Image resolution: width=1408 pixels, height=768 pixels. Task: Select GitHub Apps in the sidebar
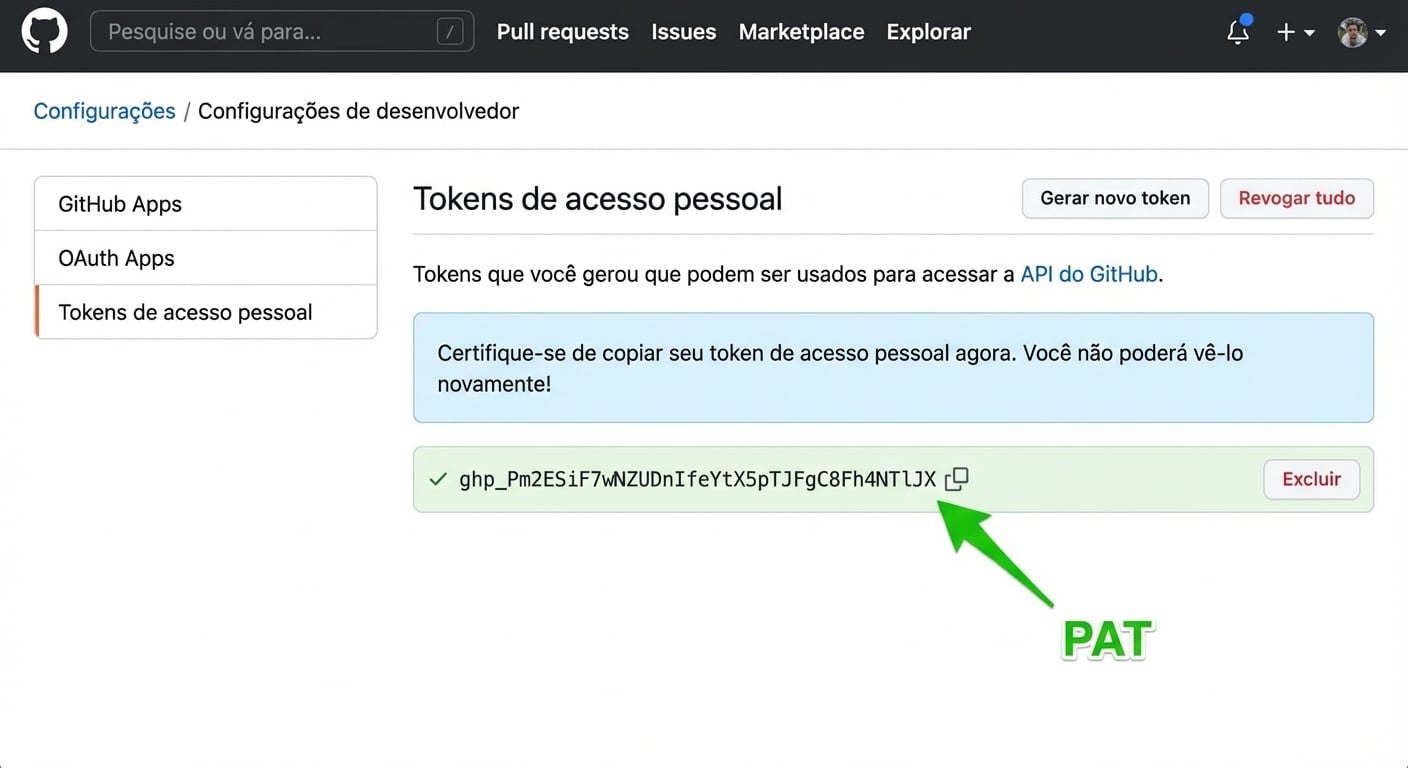(x=206, y=204)
